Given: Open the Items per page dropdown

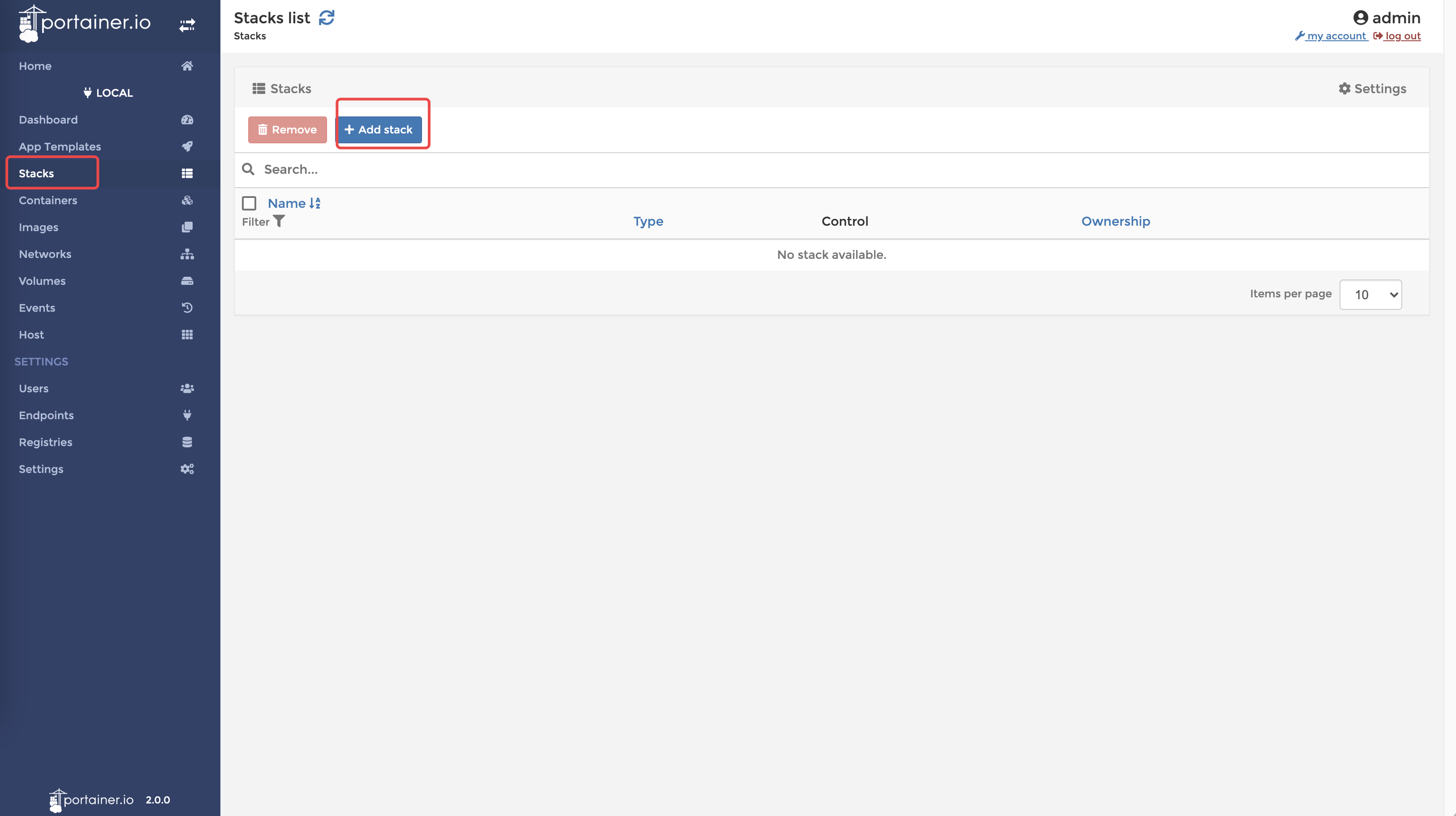Looking at the screenshot, I should coord(1370,294).
